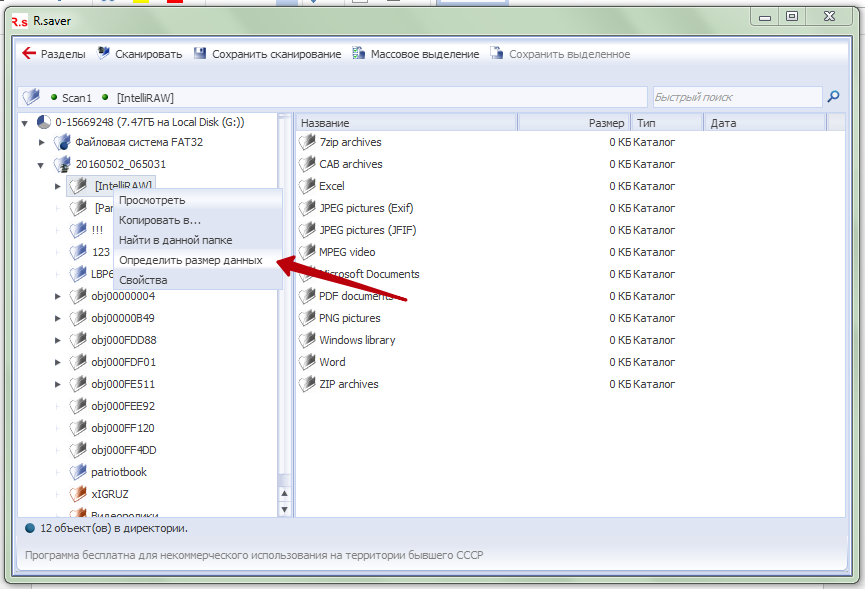
Task: Click the PNG pictures folder icon
Action: [x=307, y=318]
